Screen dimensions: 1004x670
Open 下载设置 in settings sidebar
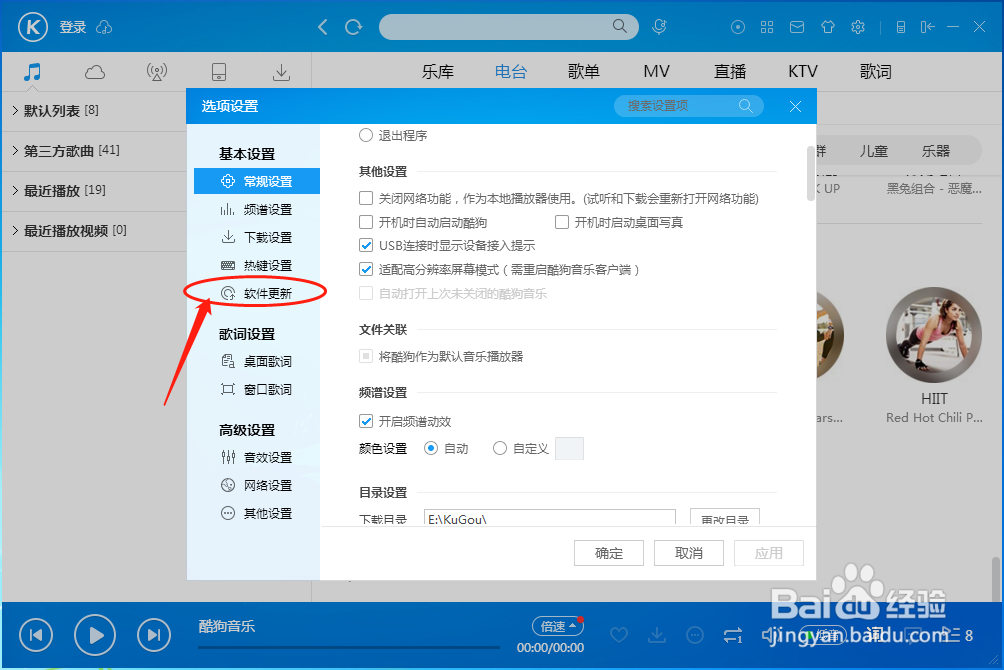pos(257,238)
